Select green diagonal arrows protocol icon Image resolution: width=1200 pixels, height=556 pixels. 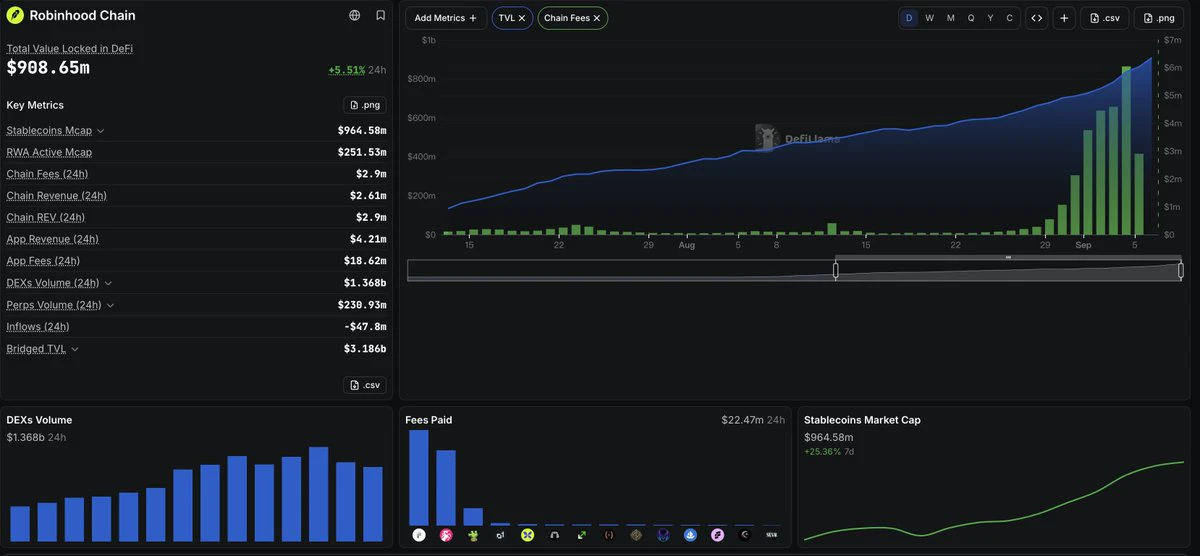pos(581,536)
